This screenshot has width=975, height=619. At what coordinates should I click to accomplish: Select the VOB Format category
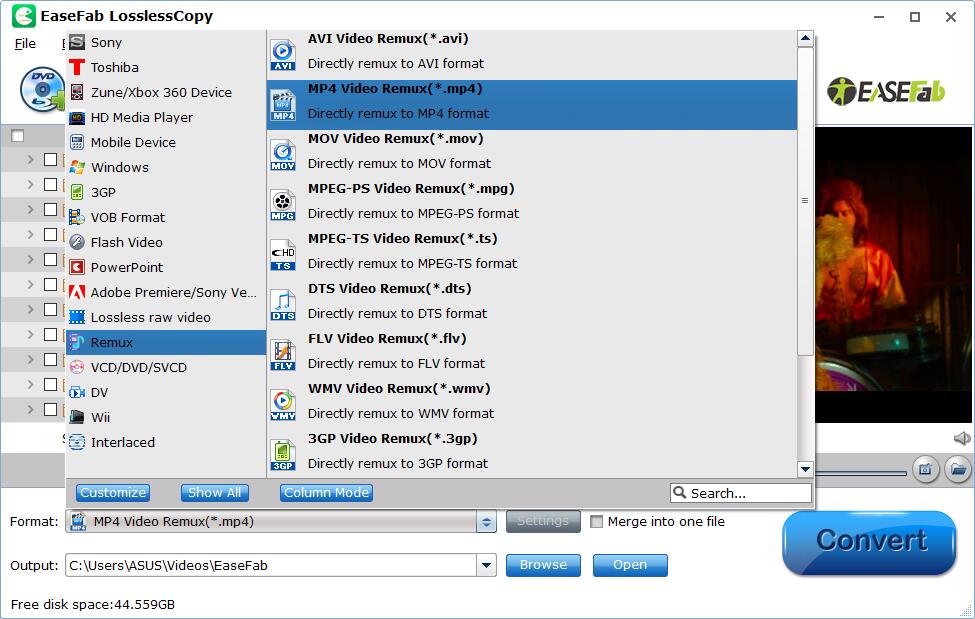pyautogui.click(x=166, y=217)
